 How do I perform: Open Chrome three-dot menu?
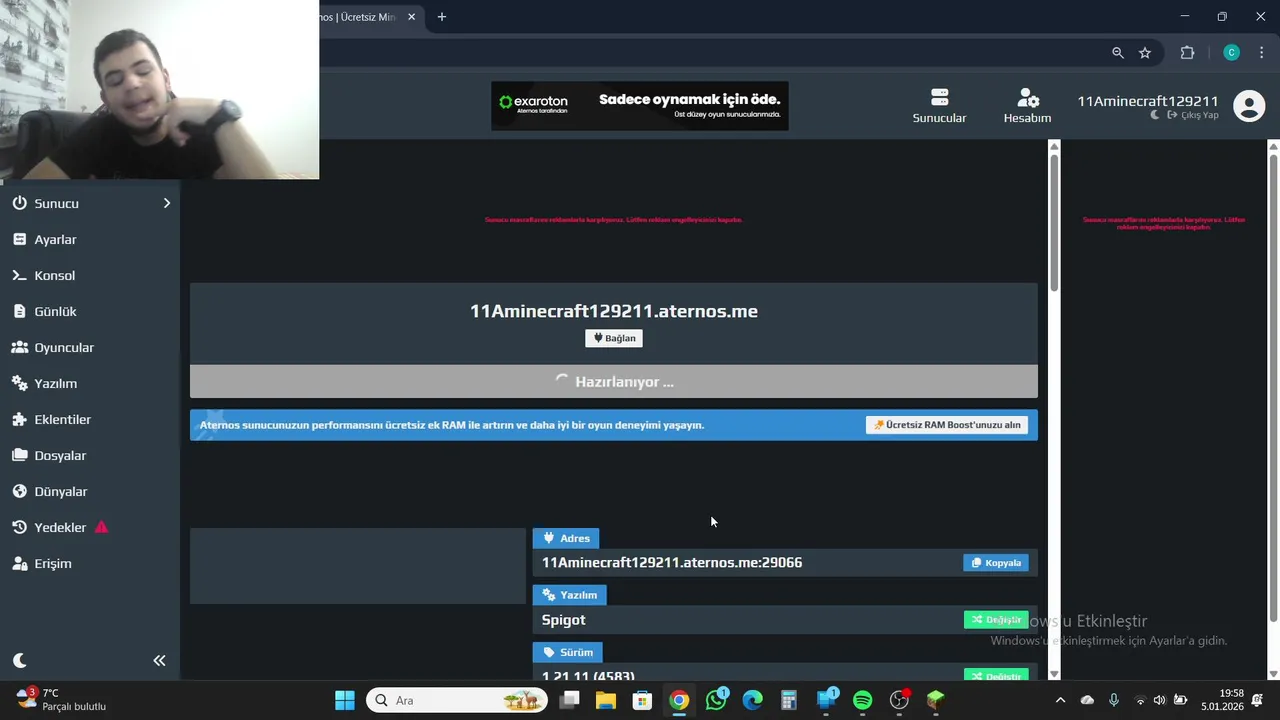tap(1261, 53)
